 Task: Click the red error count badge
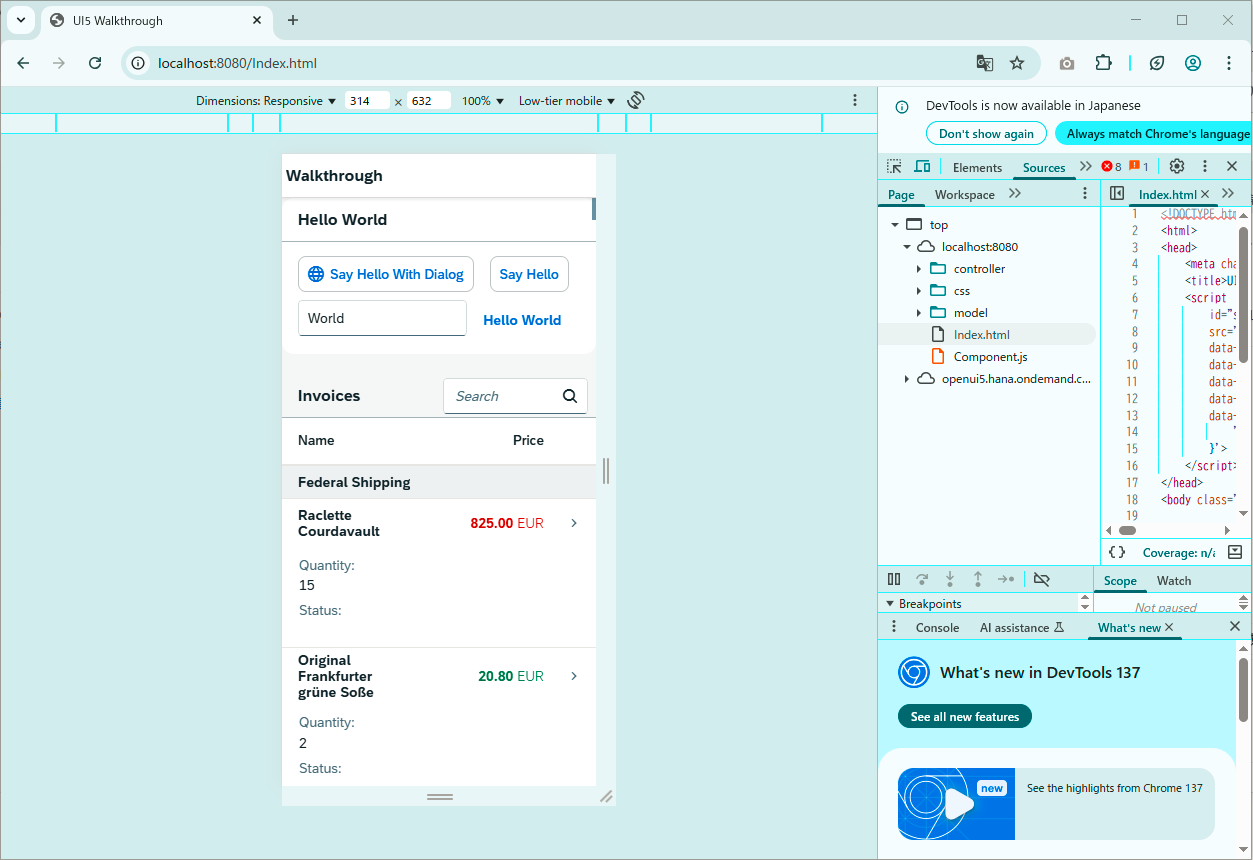click(1111, 167)
